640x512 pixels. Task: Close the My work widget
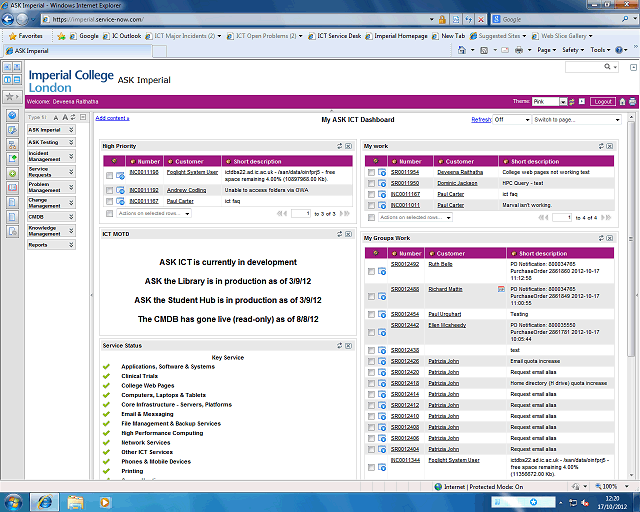pyautogui.click(x=611, y=146)
